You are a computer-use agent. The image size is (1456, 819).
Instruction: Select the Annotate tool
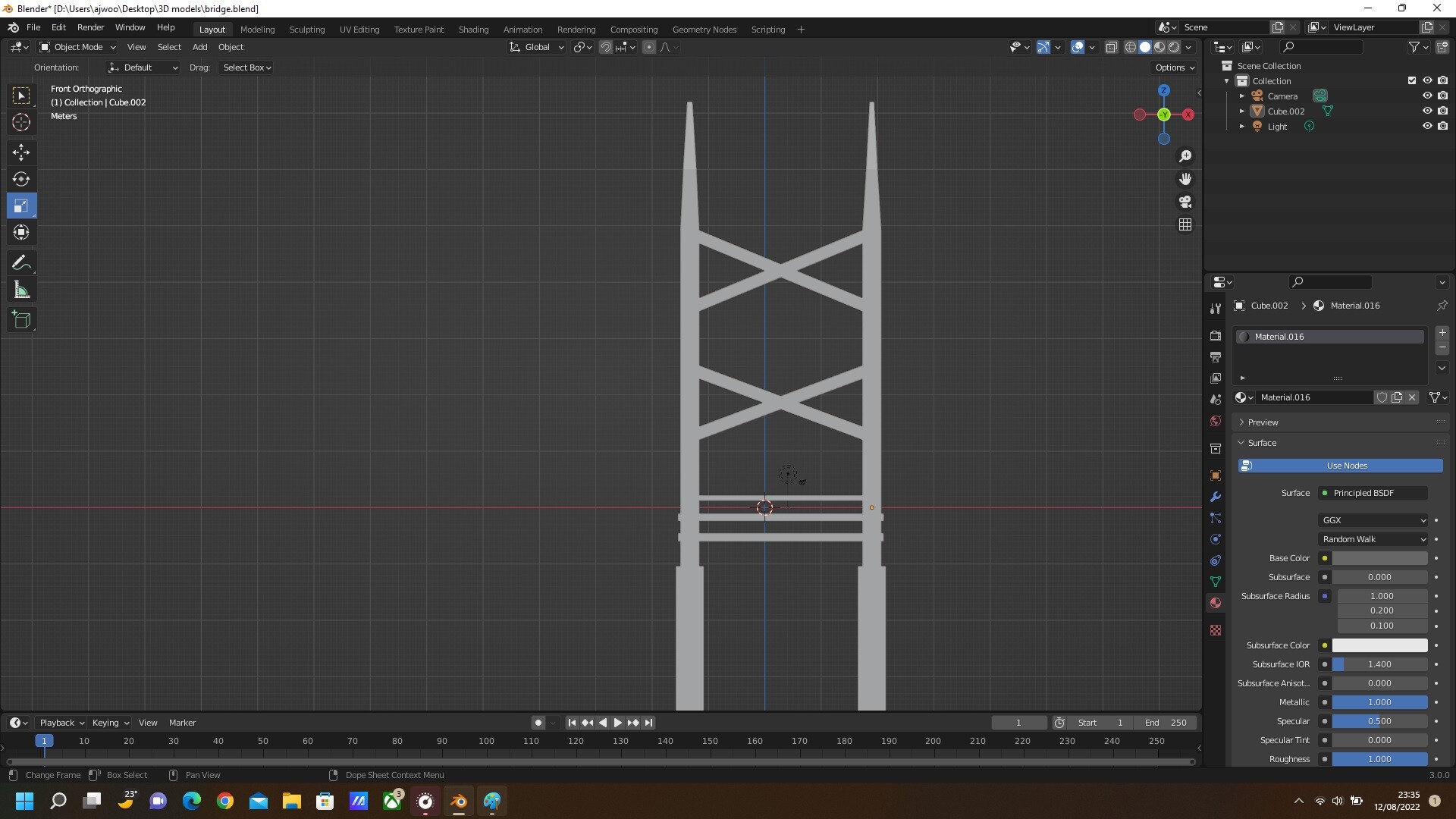point(21,262)
